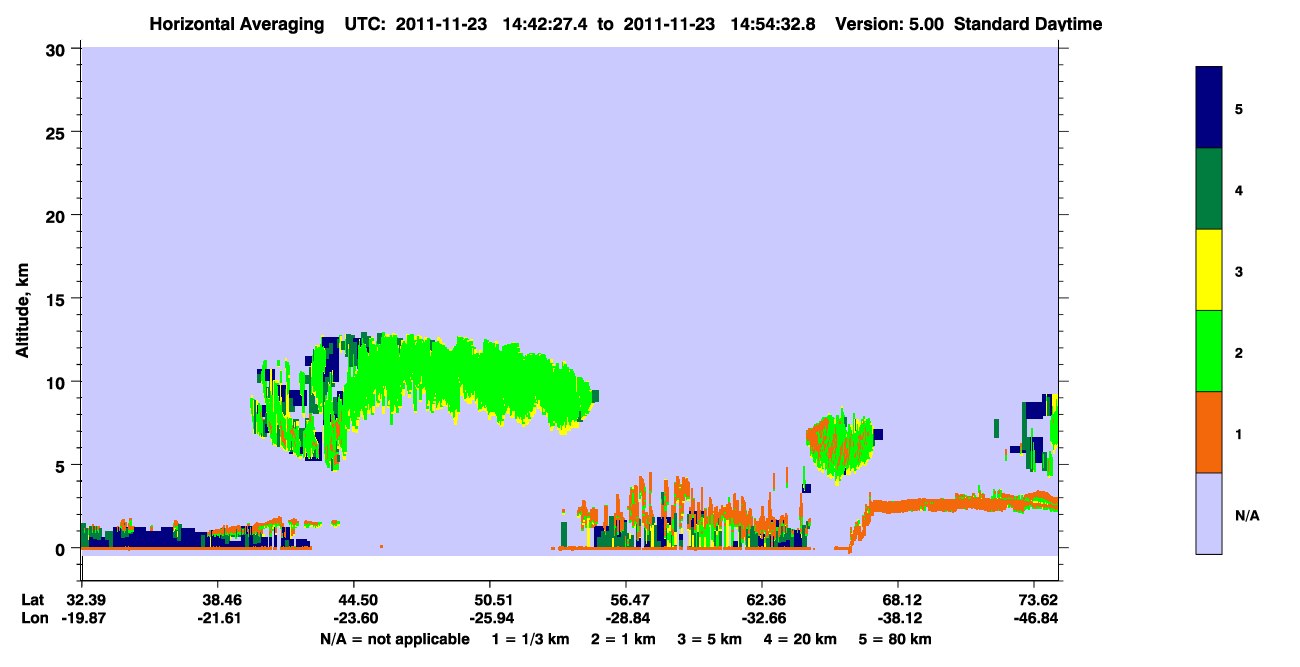Click the dark blue colorbar segment labeled 5
This screenshot has width=1300, height=667.
pos(1209,107)
